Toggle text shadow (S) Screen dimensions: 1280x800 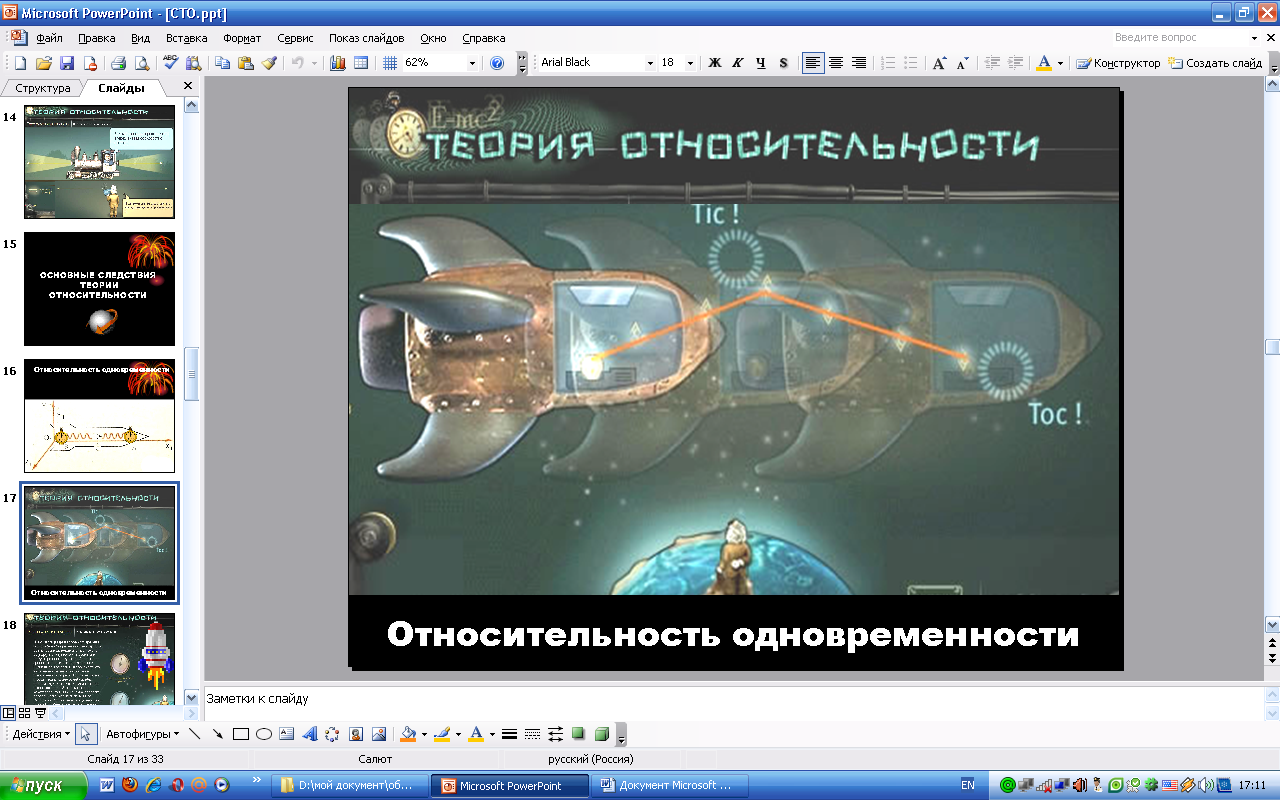[x=784, y=63]
